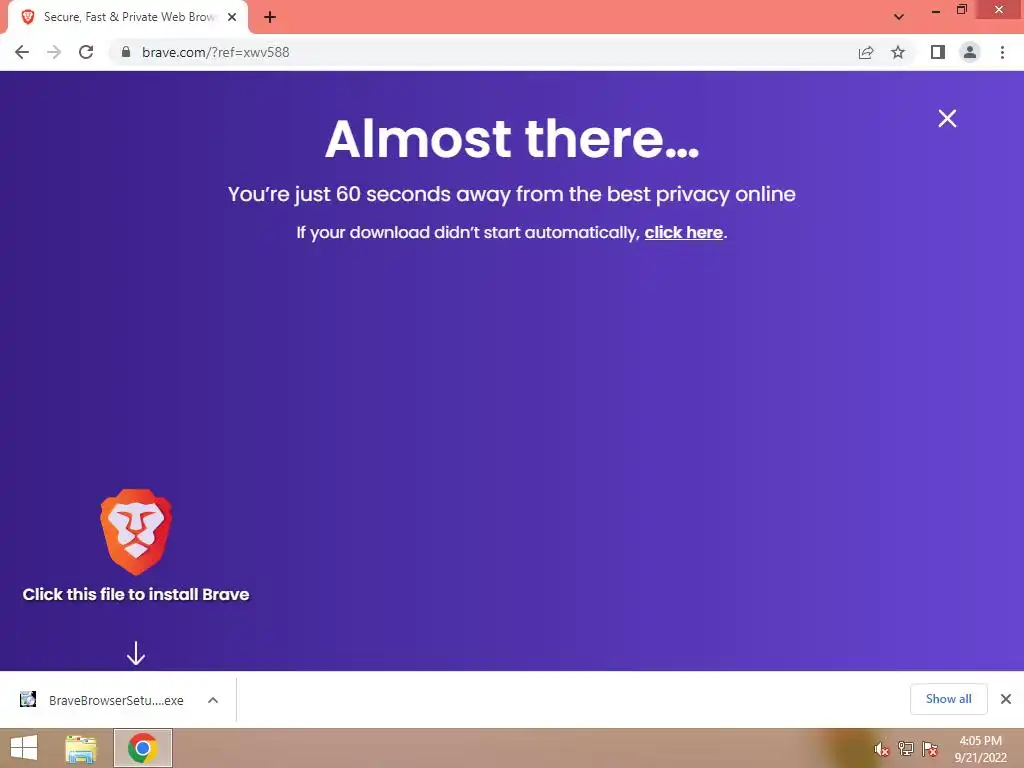Dismiss the Almost there overlay with the X
The height and width of the screenshot is (768, 1024).
[947, 118]
